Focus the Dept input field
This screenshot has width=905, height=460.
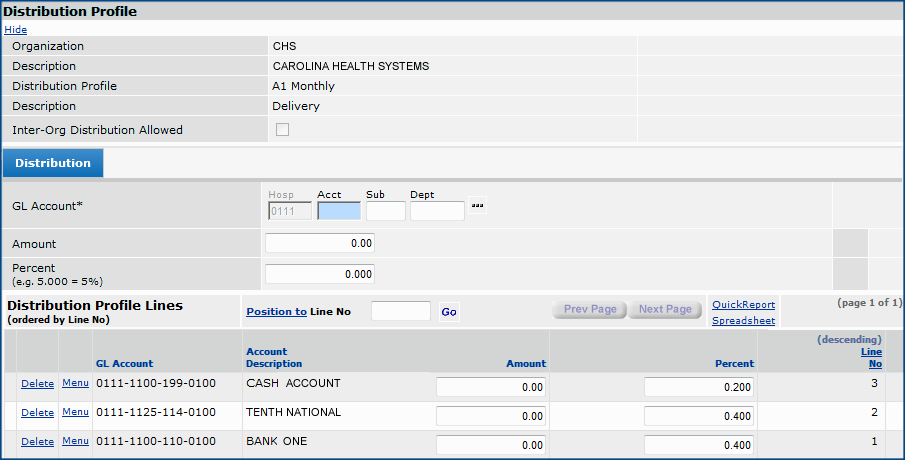(437, 211)
